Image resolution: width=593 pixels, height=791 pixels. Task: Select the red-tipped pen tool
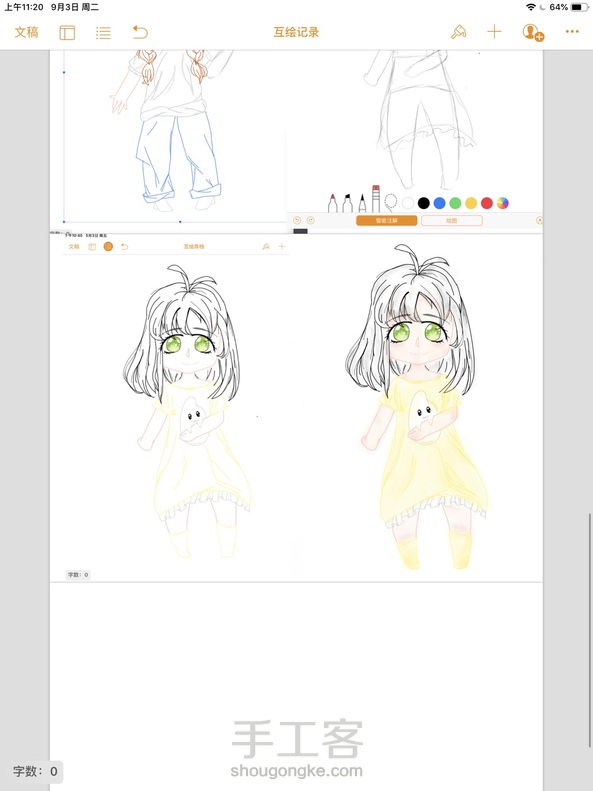[x=332, y=202]
